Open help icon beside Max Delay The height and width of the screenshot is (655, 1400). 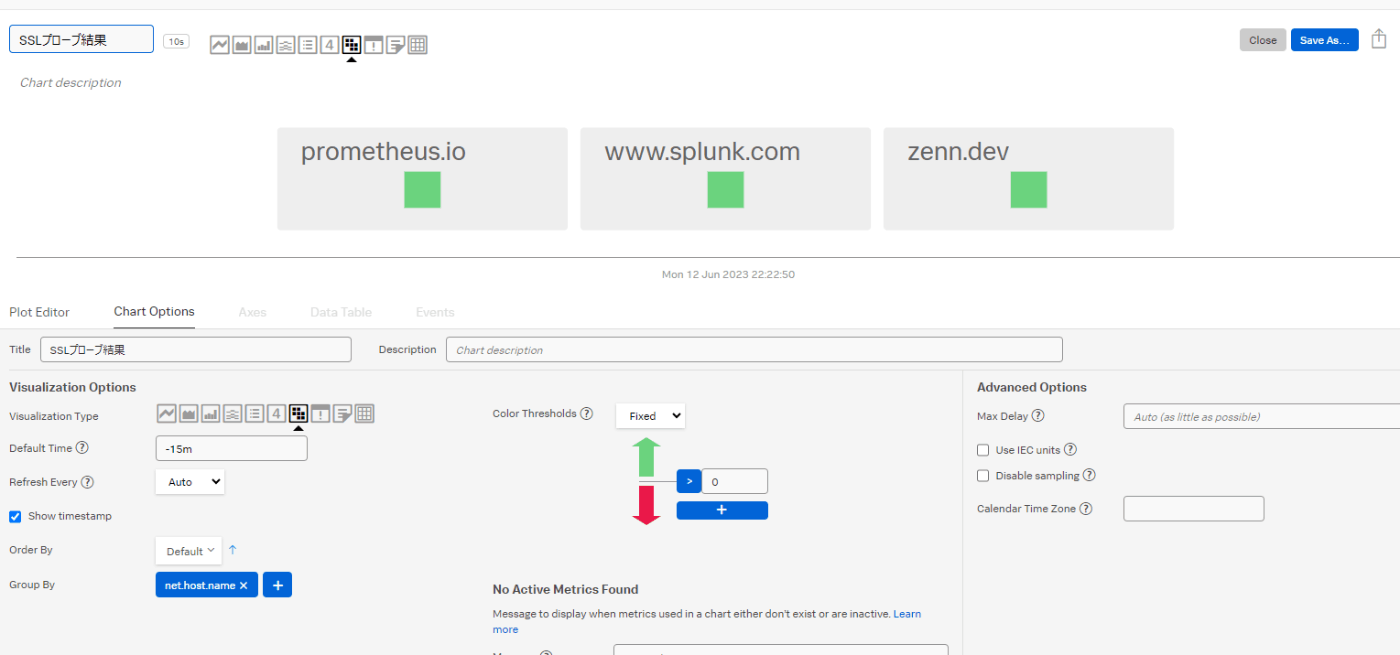coord(1038,416)
